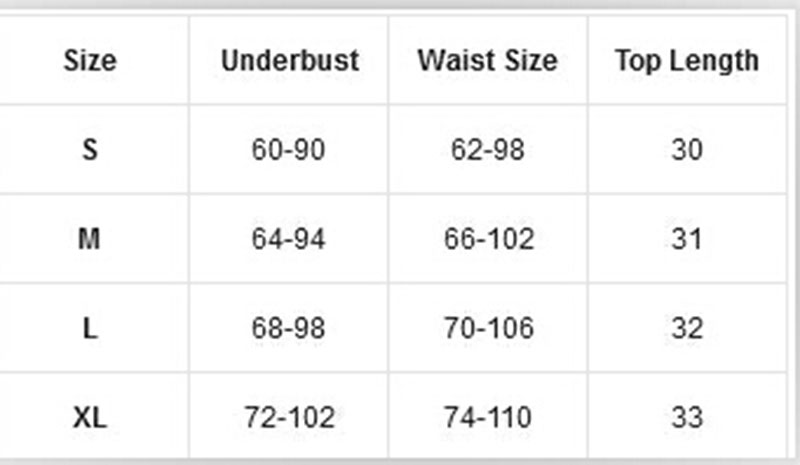Select the M size row label
The image size is (800, 465).
click(90, 239)
